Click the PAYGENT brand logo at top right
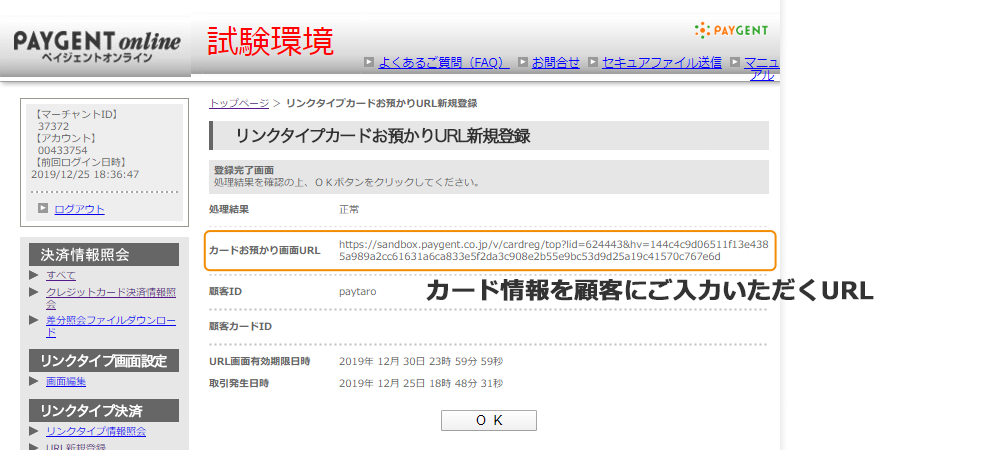This screenshot has height=450, width=1000. pos(732,30)
